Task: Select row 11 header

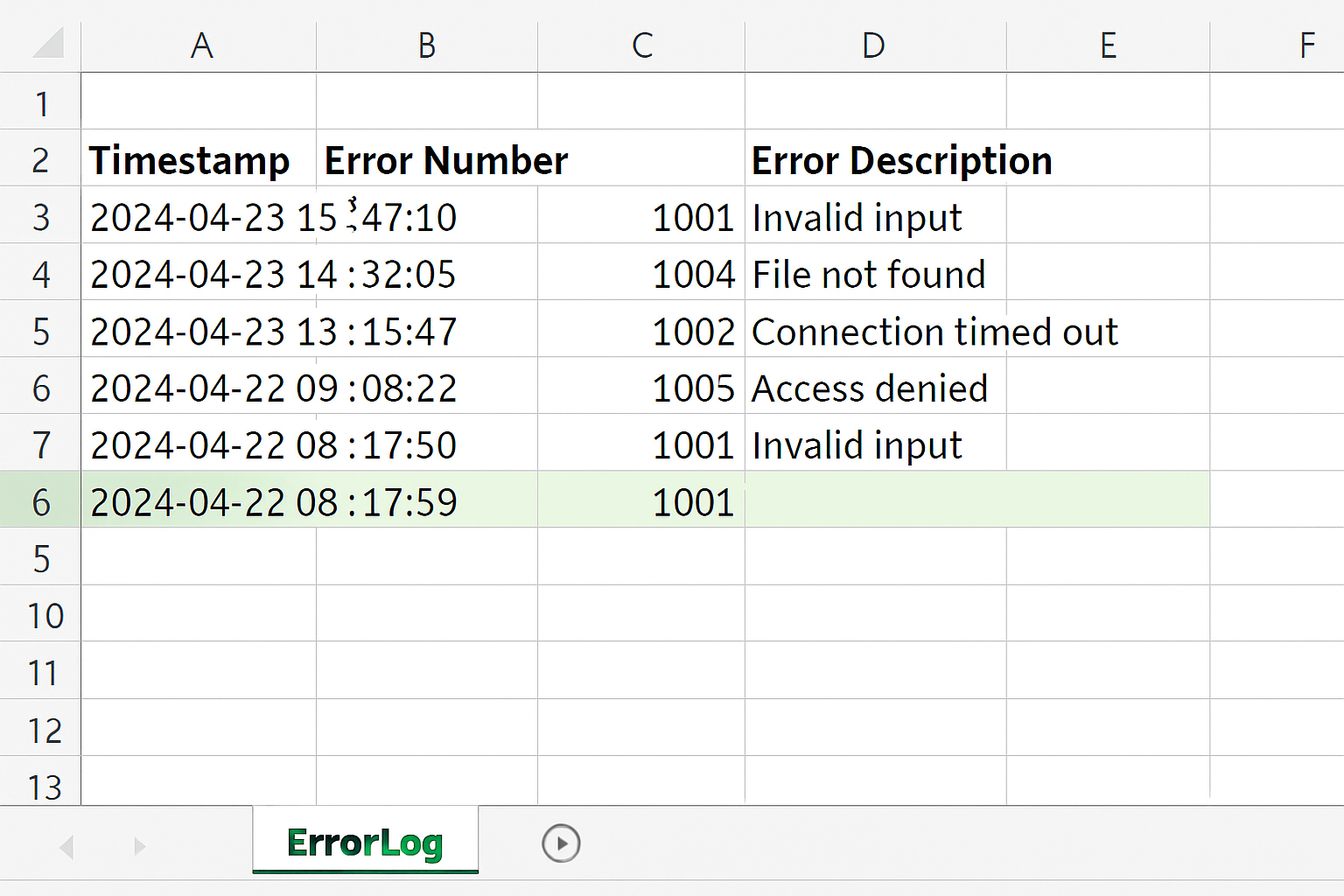Action: pyautogui.click(x=40, y=670)
